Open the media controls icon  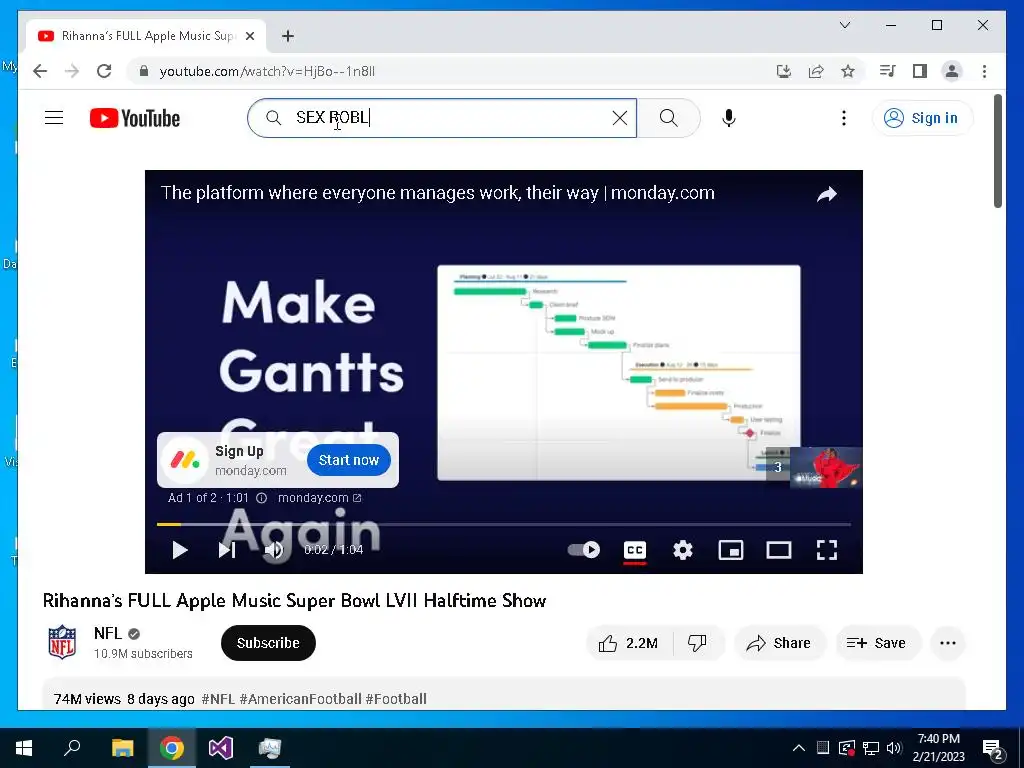(x=888, y=71)
